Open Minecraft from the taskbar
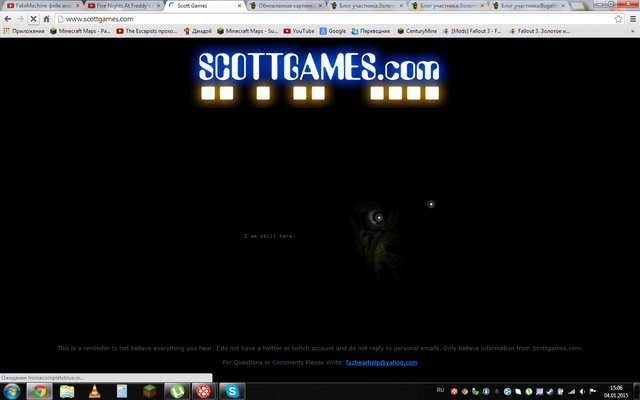Image resolution: width=640 pixels, height=400 pixels. point(150,391)
